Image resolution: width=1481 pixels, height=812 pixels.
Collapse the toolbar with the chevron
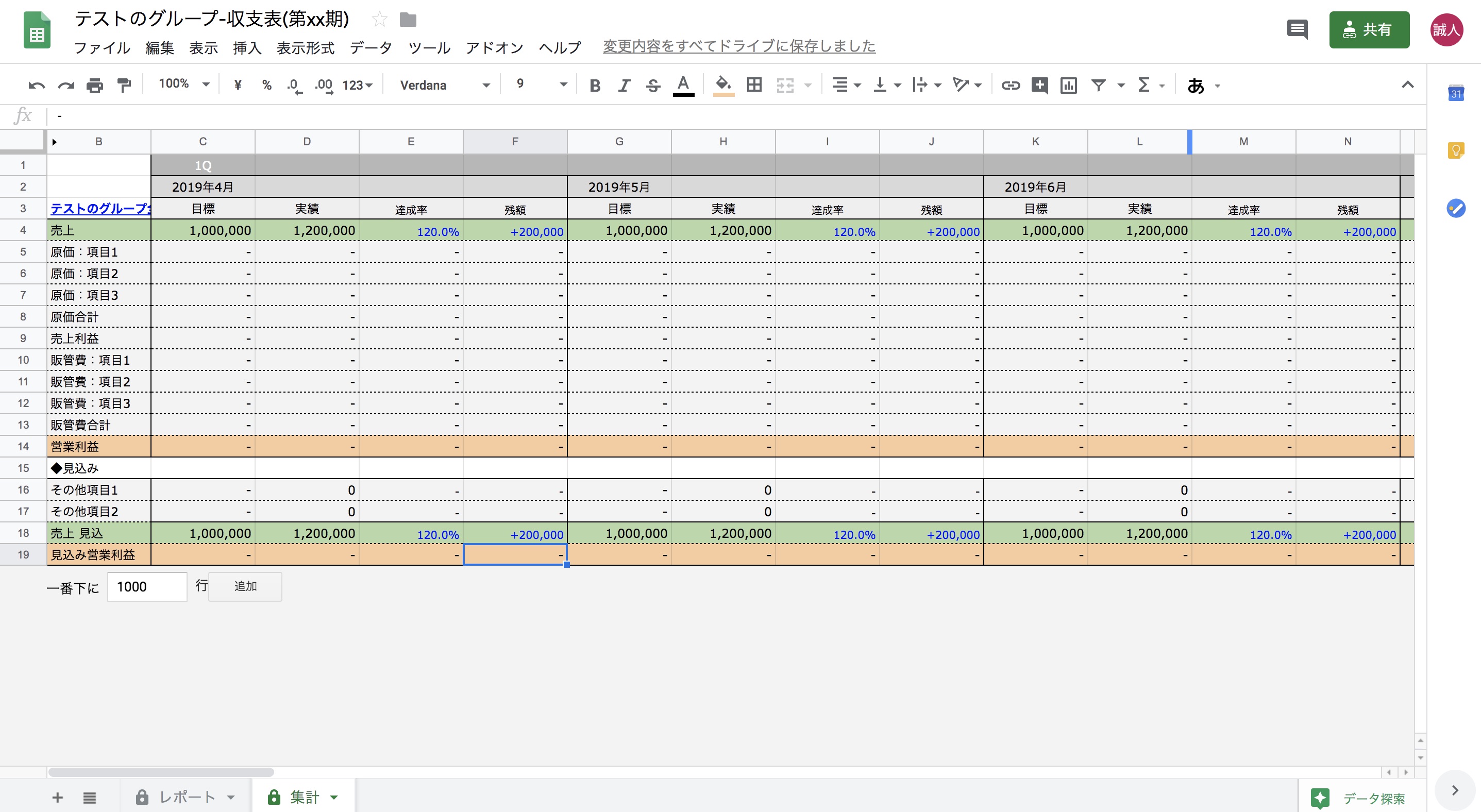[1407, 85]
